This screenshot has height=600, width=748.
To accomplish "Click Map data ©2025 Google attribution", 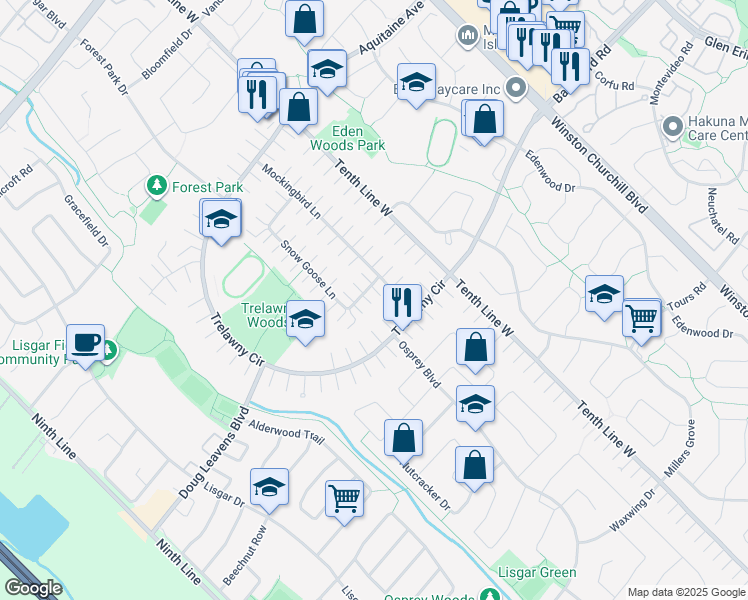I will [x=687, y=593].
